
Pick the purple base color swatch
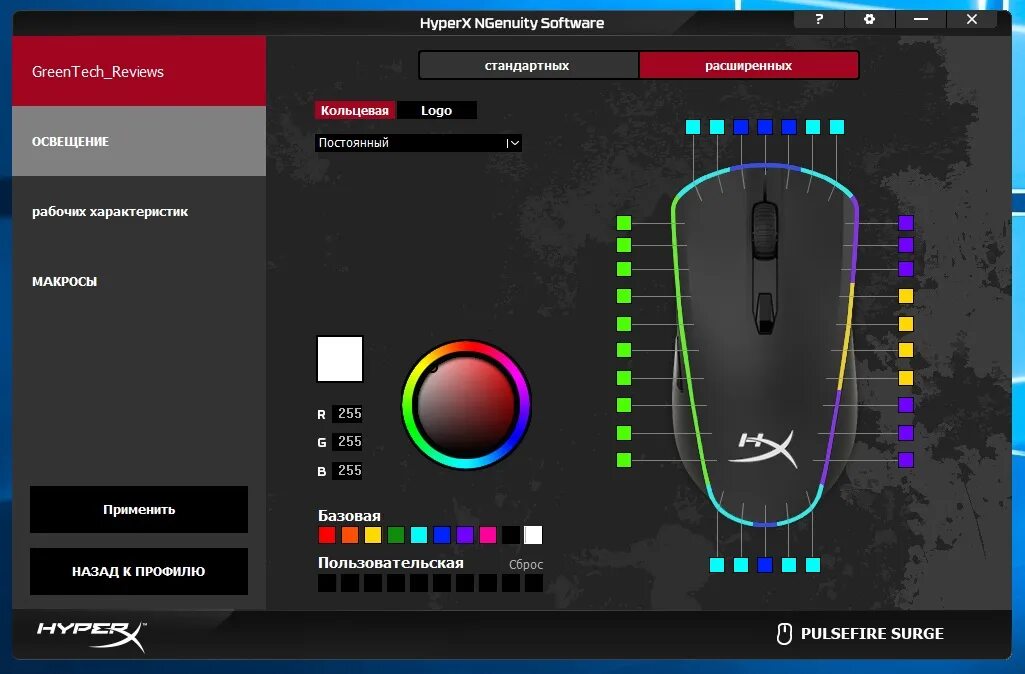pos(465,535)
